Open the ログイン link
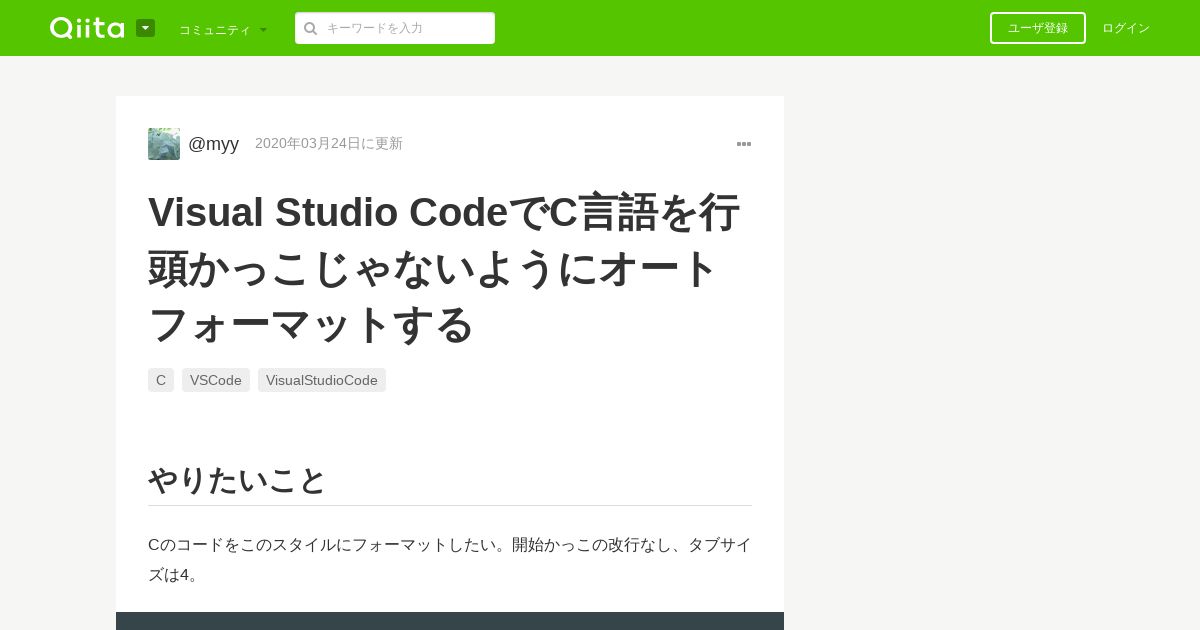Screen dimensions: 1200x630 [x=1126, y=28]
